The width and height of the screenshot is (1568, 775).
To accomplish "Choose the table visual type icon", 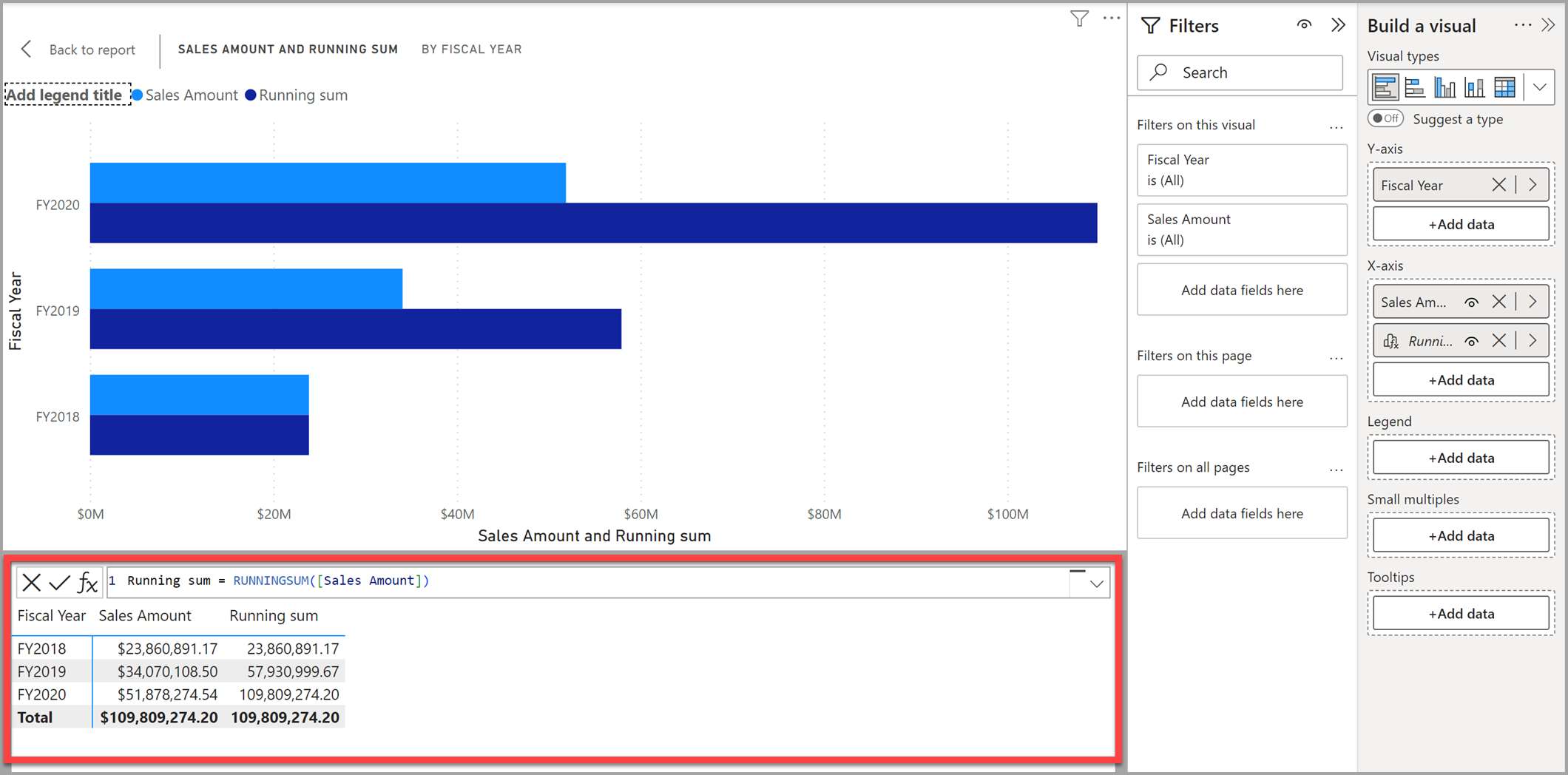I will (x=1504, y=87).
